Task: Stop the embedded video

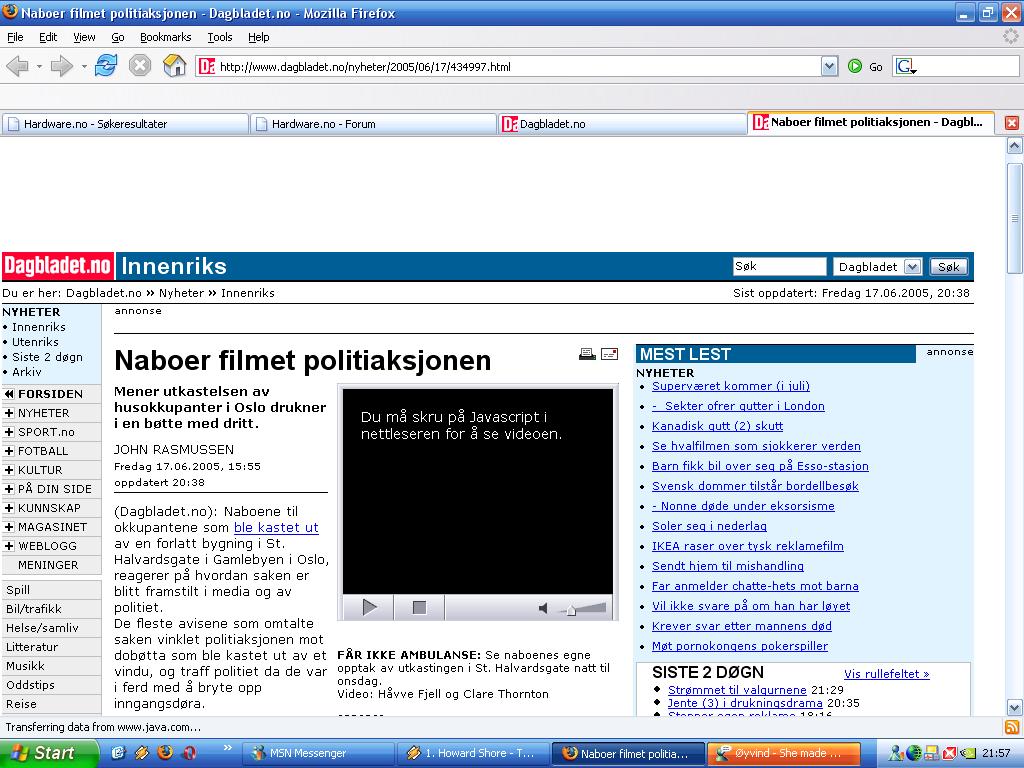Action: tap(419, 607)
